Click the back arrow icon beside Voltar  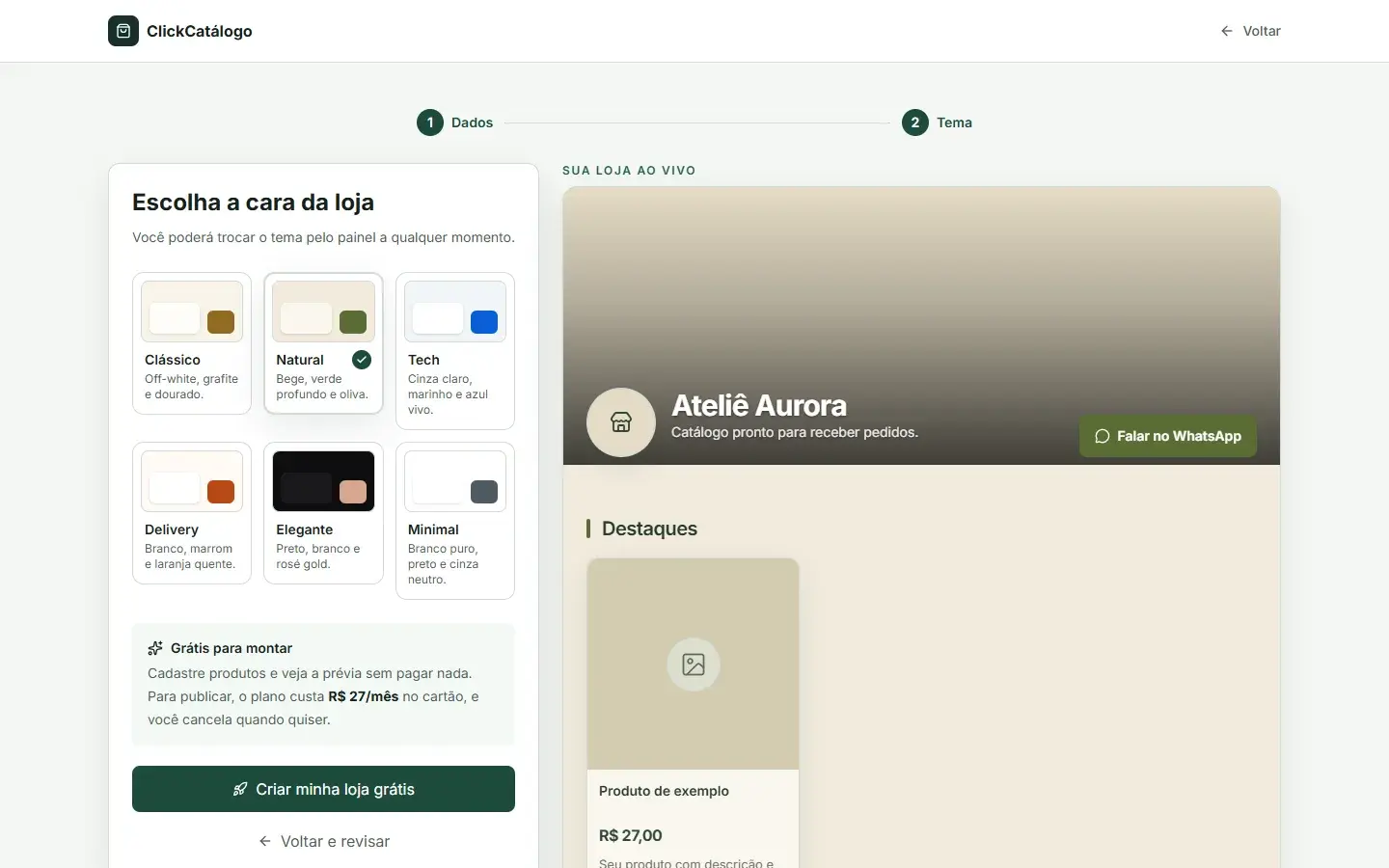click(x=1227, y=31)
